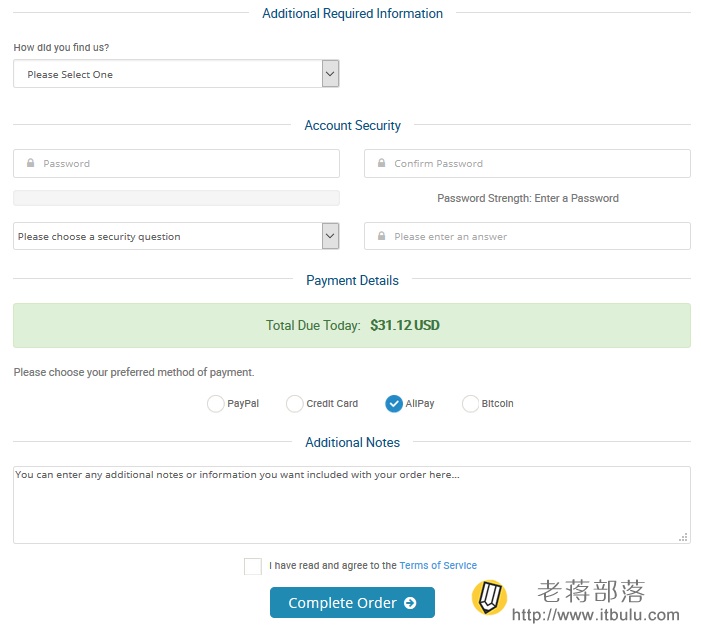Select the PayPal payment option
This screenshot has width=701, height=625.
click(x=215, y=404)
